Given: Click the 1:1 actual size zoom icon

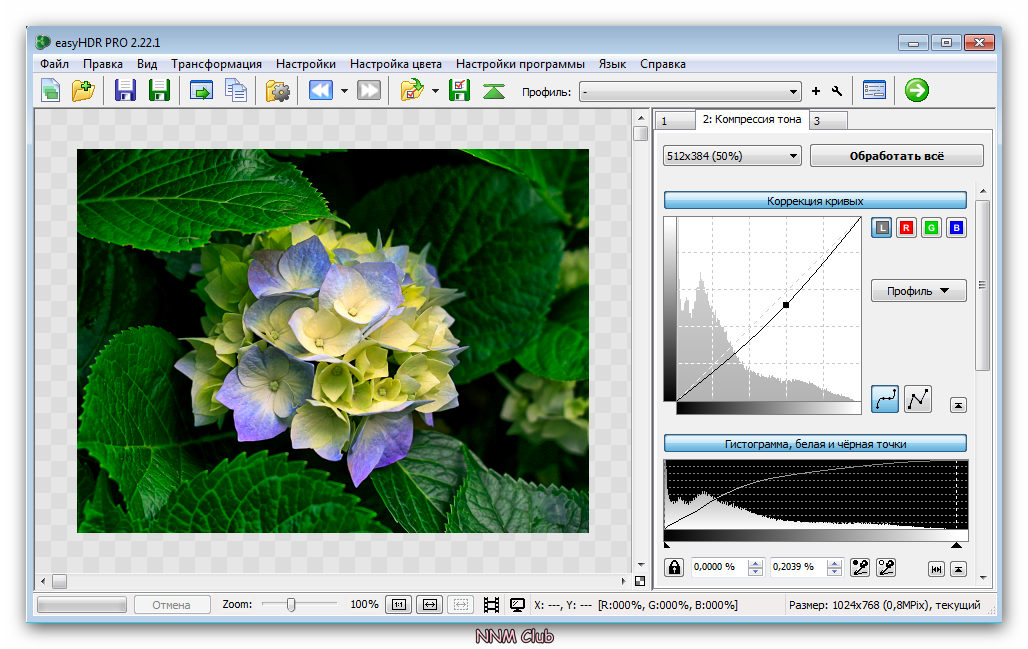Looking at the screenshot, I should [399, 605].
